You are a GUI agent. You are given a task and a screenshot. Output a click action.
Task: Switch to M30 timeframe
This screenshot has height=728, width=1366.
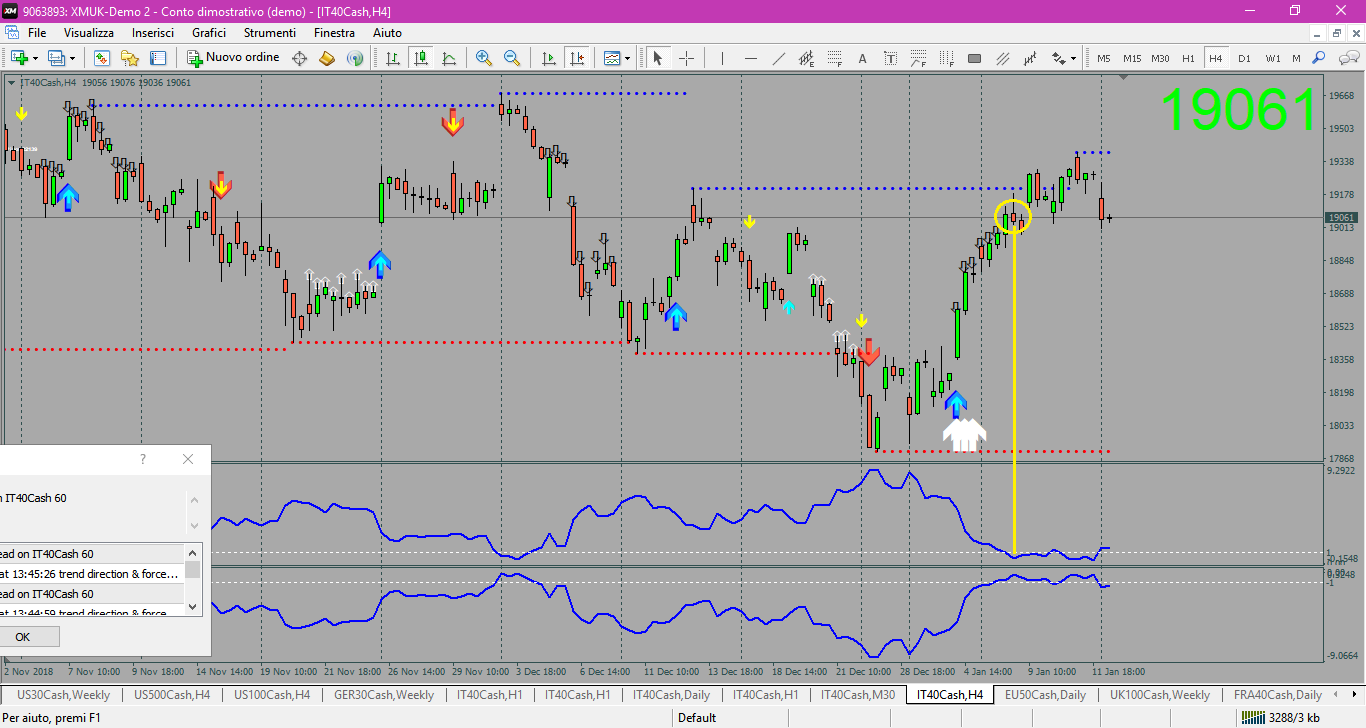tap(1160, 58)
